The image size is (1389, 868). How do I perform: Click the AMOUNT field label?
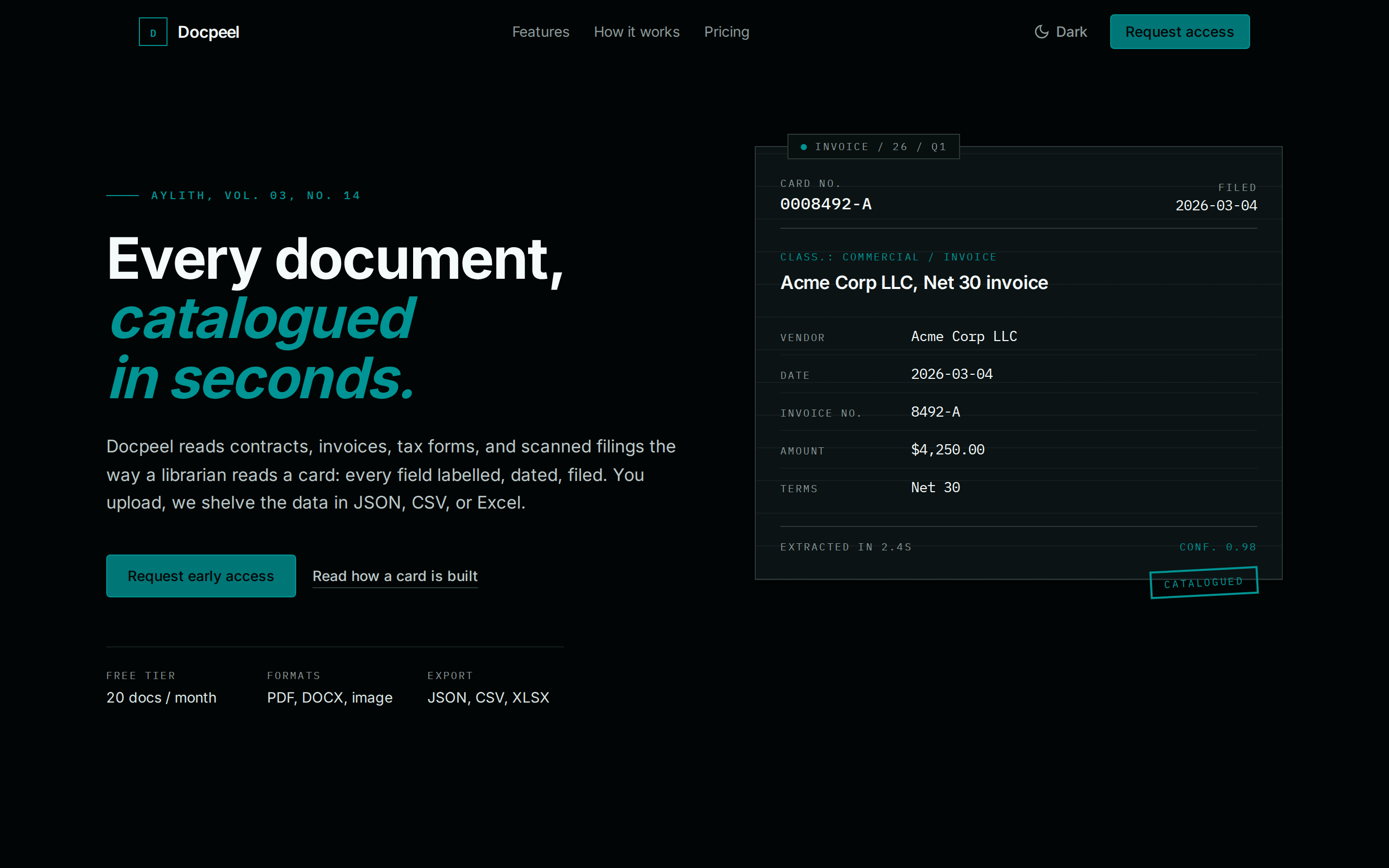[x=802, y=451]
